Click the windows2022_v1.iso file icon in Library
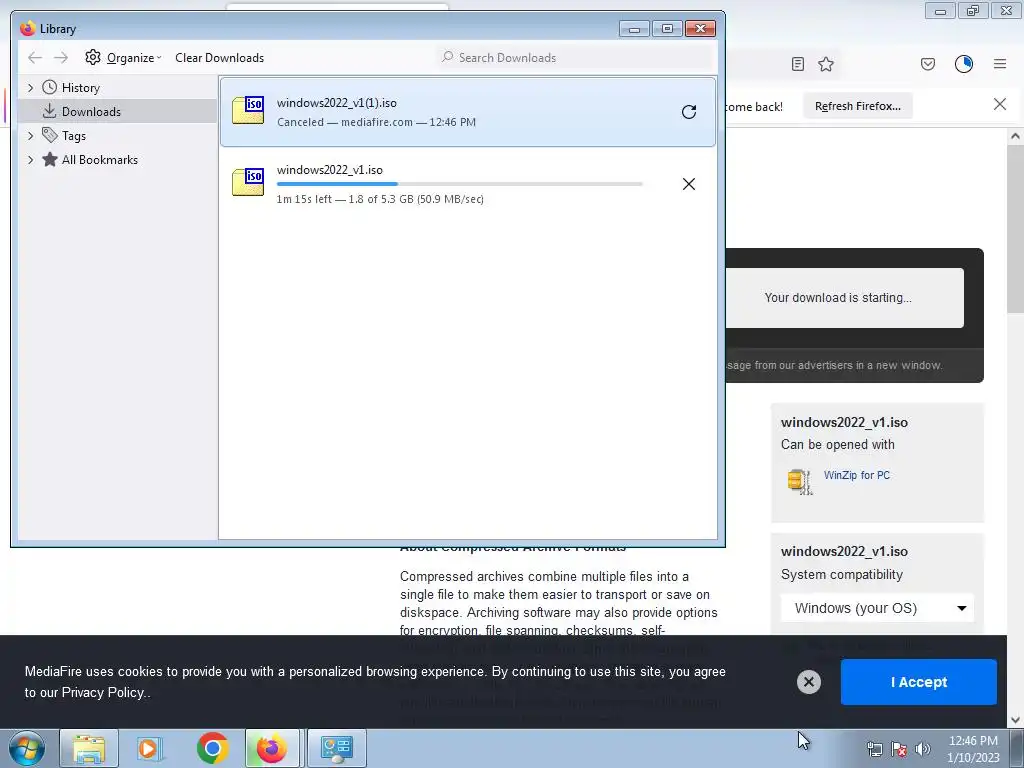This screenshot has height=768, width=1024. 248,182
